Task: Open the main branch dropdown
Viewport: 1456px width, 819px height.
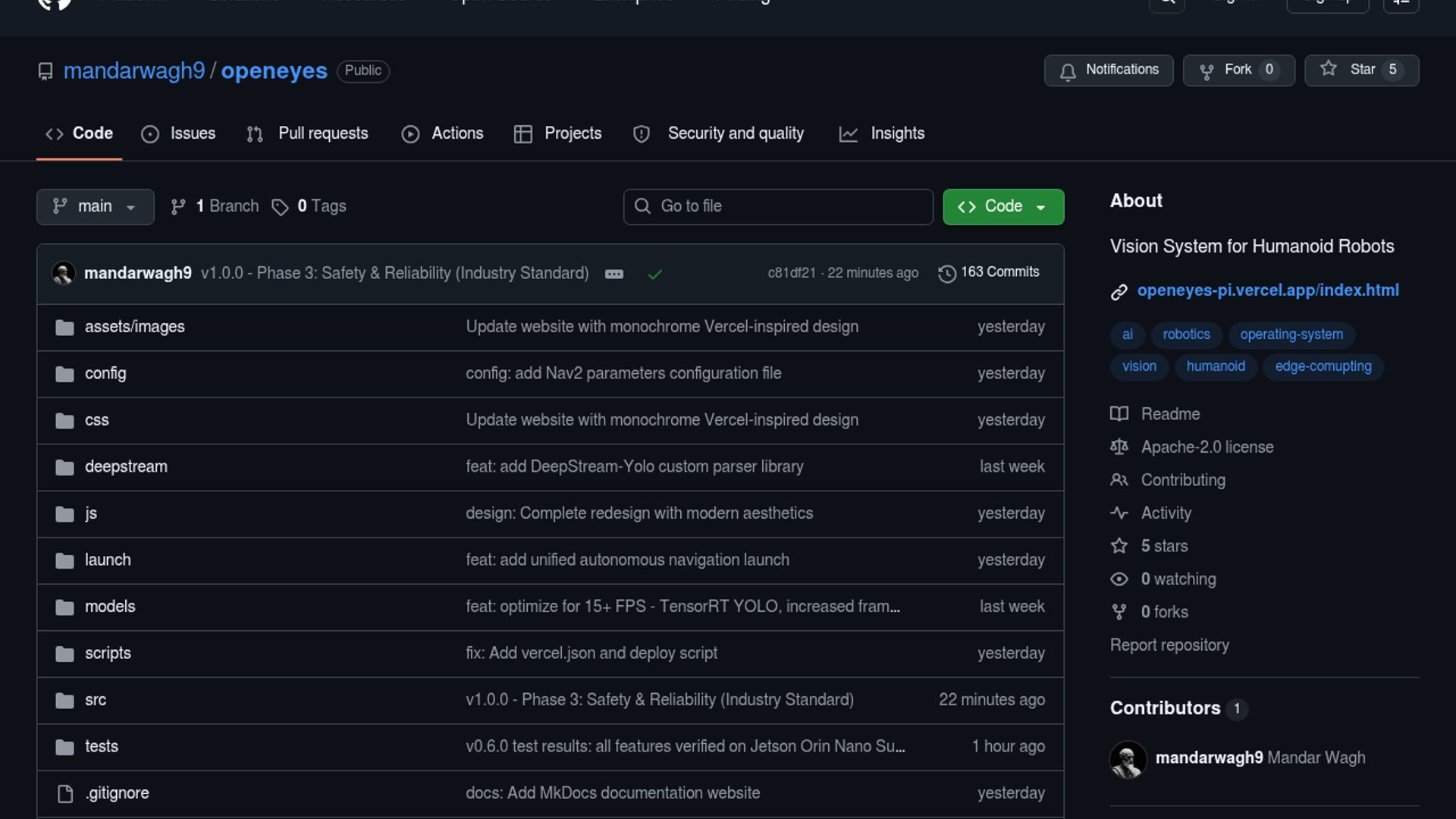Action: tap(95, 206)
